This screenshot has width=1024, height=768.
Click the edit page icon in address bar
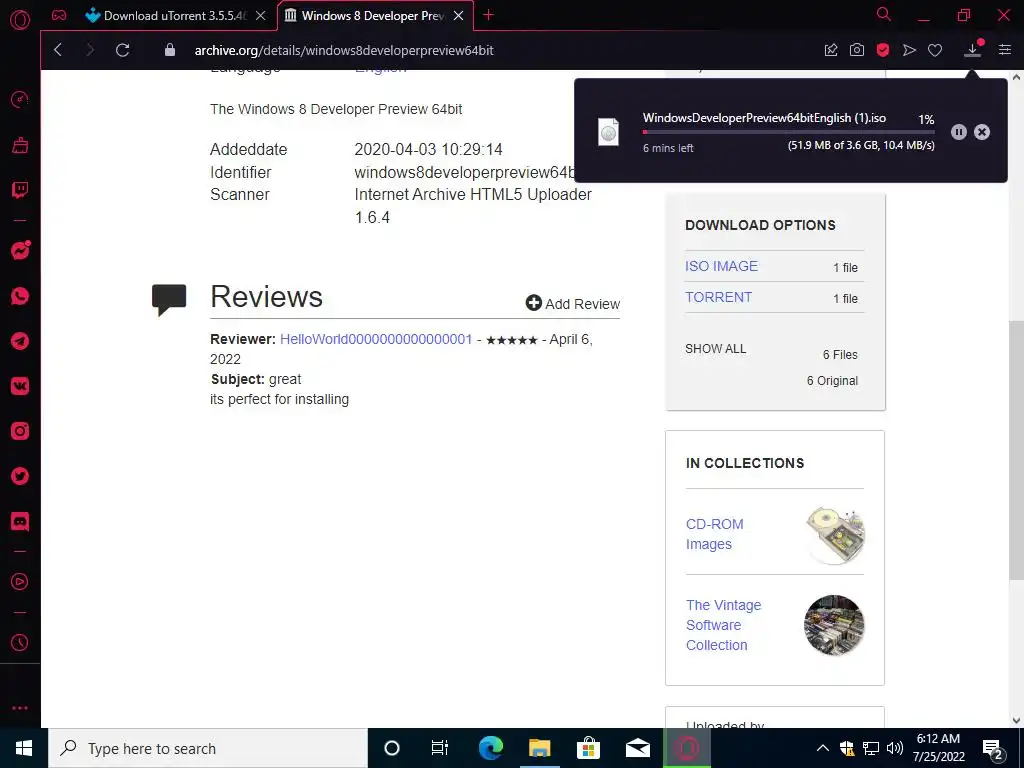(831, 50)
